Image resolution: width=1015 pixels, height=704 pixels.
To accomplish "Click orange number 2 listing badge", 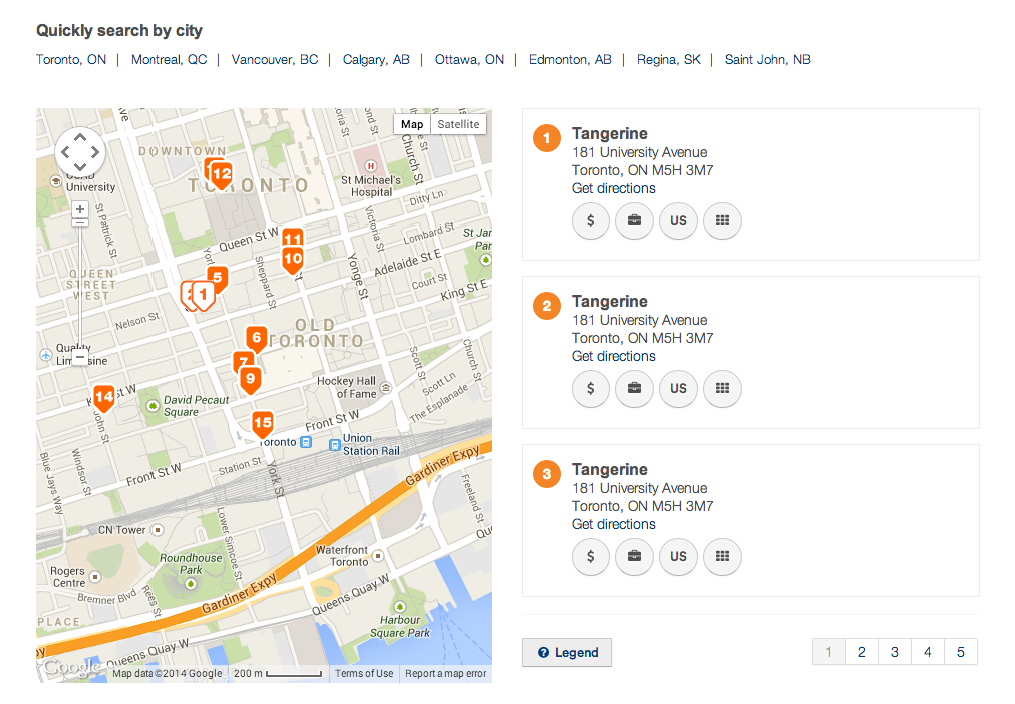I will 547,306.
